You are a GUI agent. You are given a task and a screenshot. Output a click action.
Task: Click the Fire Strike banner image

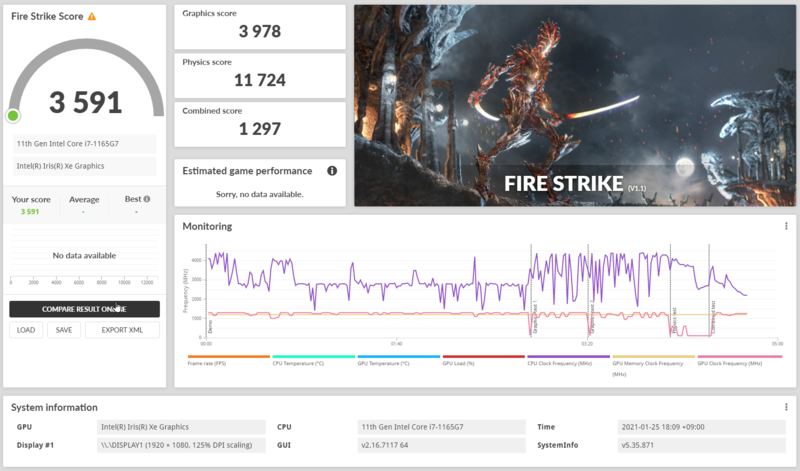tap(575, 106)
